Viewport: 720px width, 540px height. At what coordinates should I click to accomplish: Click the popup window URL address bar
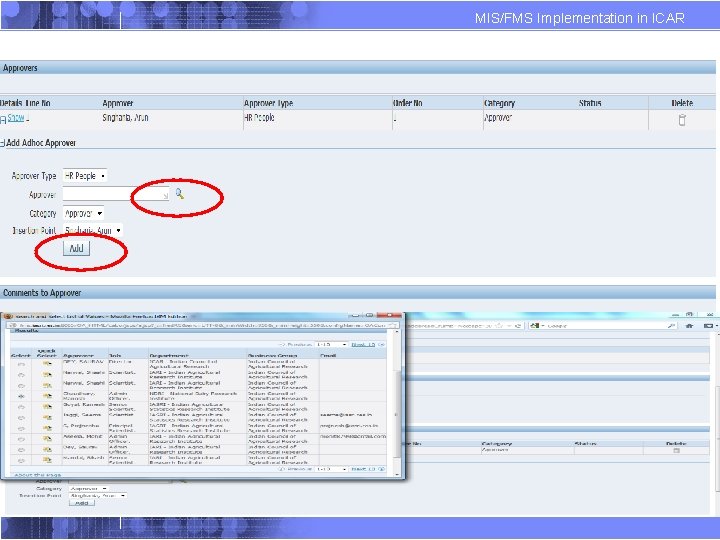pyautogui.click(x=202, y=325)
